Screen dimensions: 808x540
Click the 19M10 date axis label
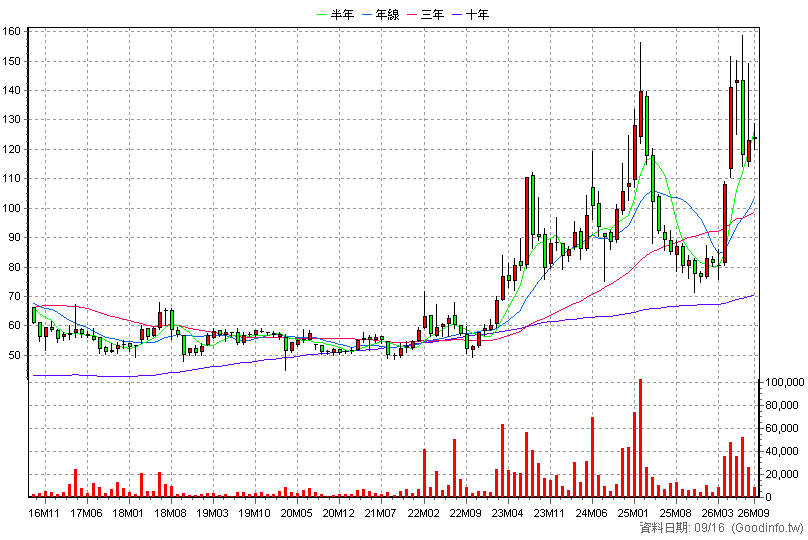pyautogui.click(x=255, y=513)
